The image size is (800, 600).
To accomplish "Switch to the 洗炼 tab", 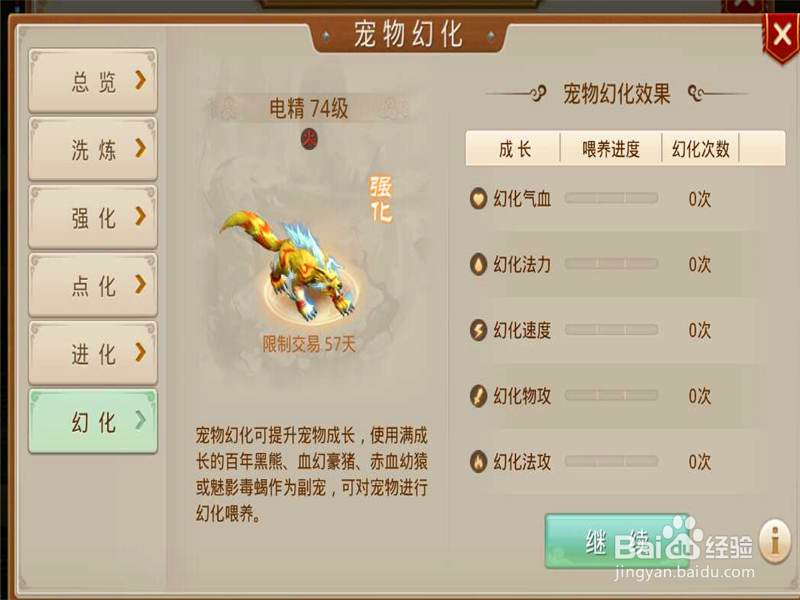I will tap(93, 149).
